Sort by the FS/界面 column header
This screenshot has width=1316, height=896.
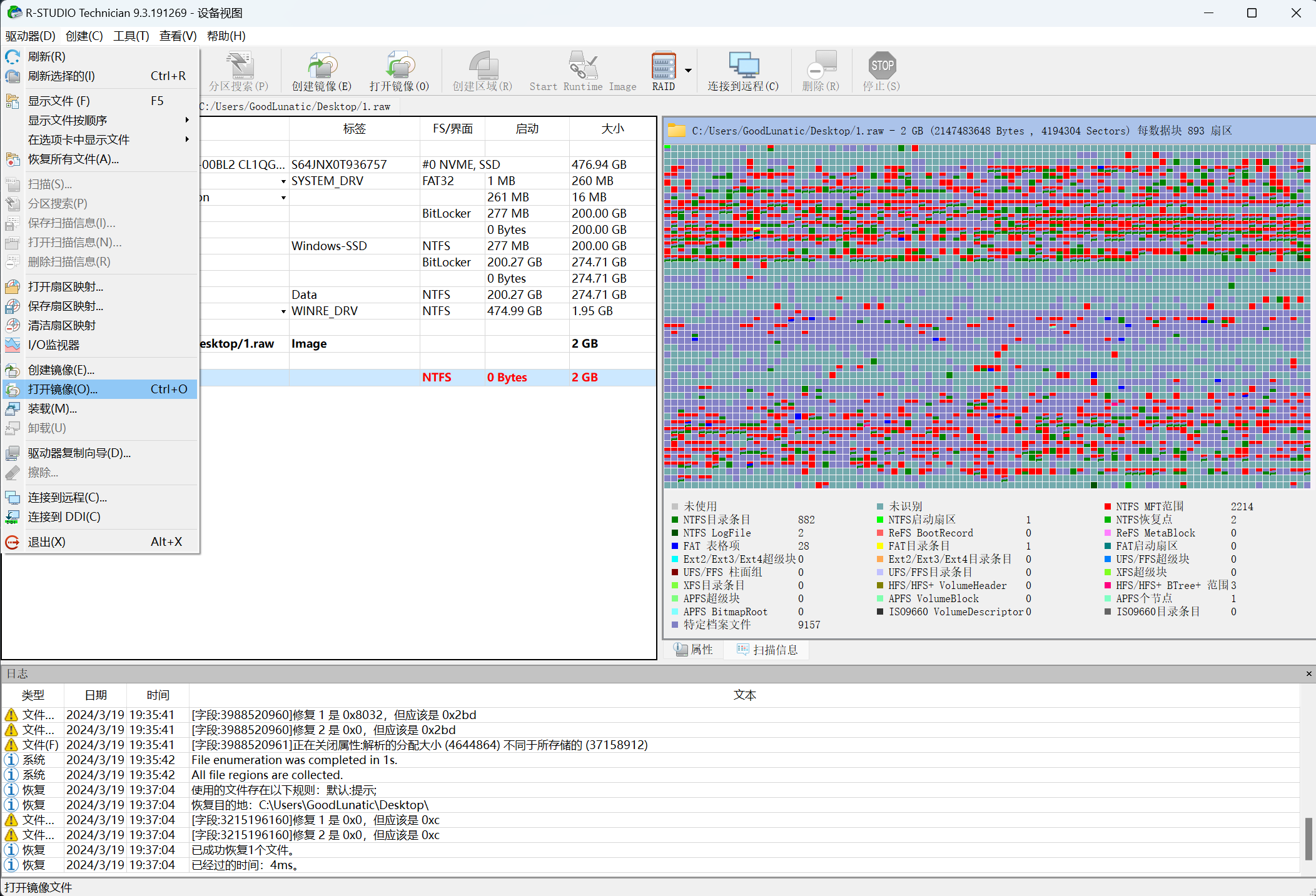[453, 129]
